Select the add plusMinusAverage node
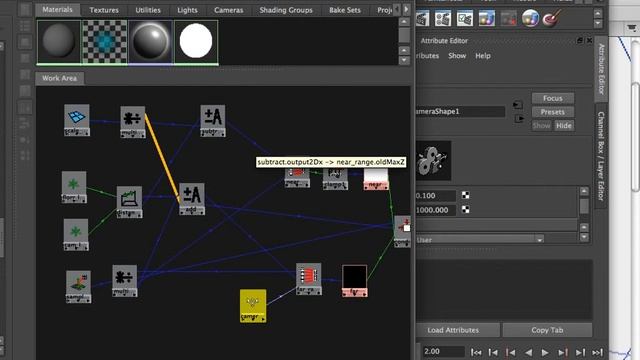 (x=192, y=199)
